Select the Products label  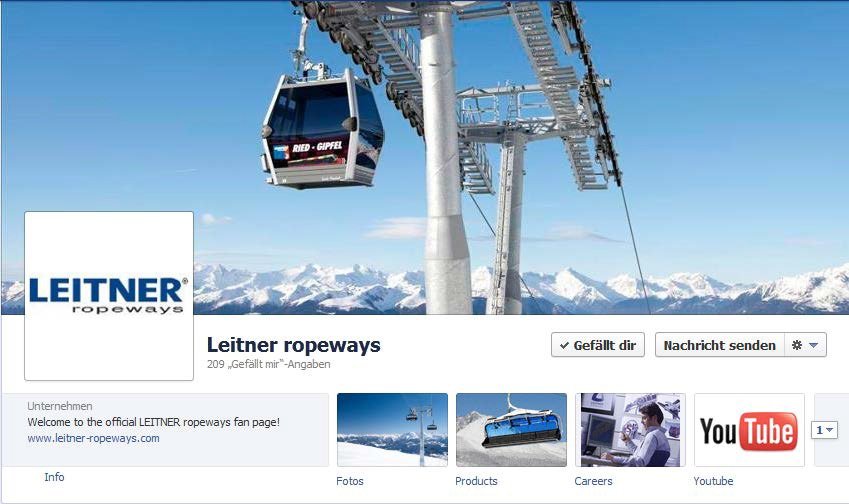[476, 481]
